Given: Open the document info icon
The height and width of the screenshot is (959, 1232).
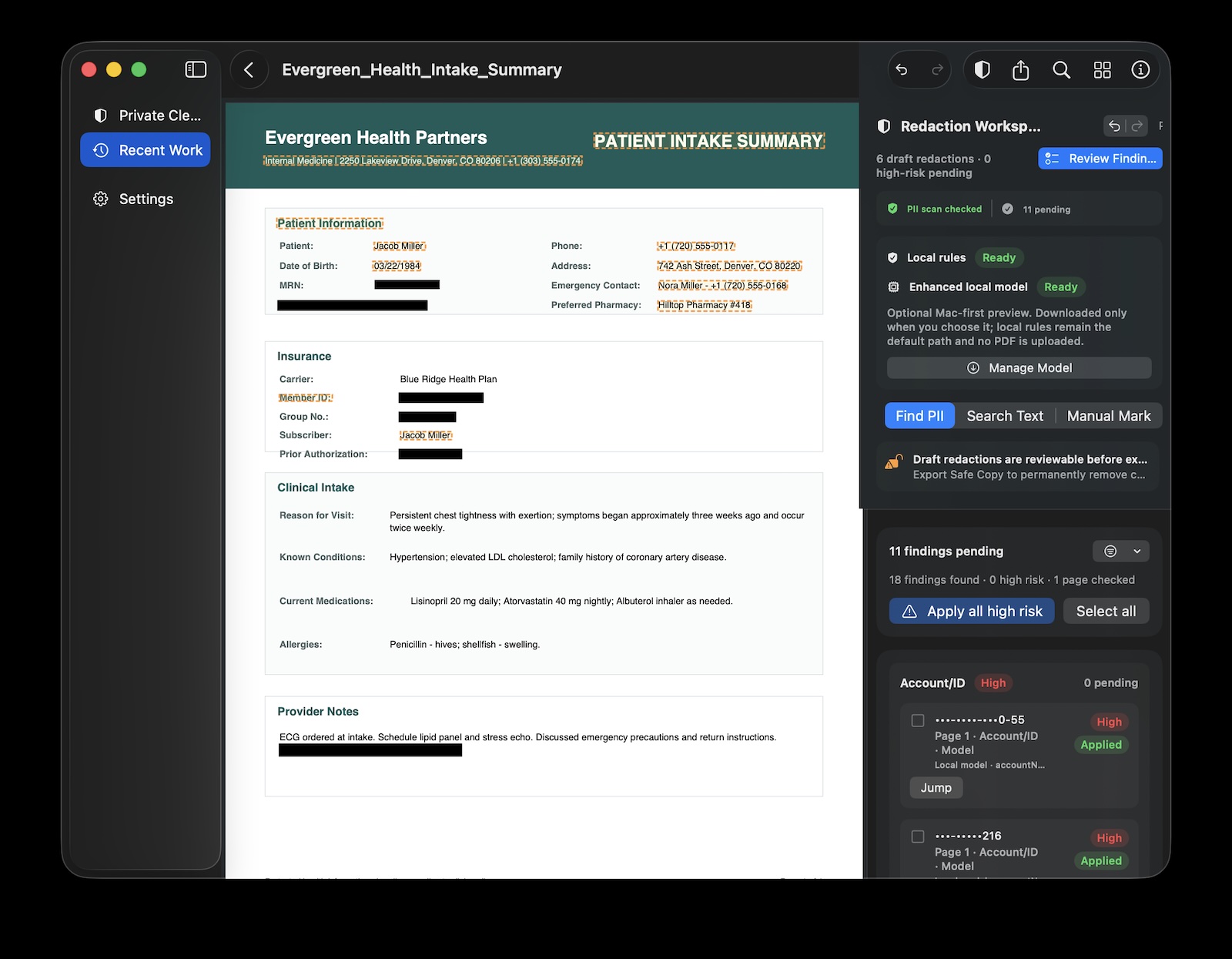Looking at the screenshot, I should point(1140,70).
